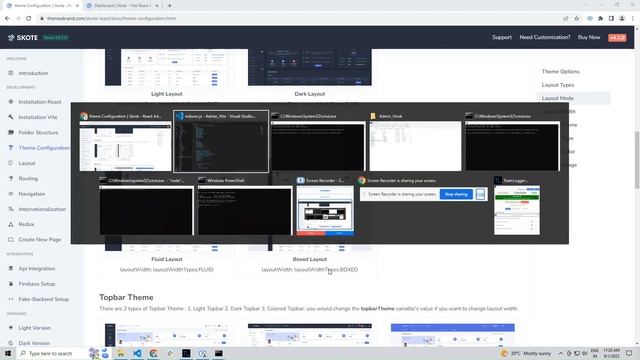Click the v4.1.0 version badge
The image size is (640, 360).
click(x=617, y=38)
